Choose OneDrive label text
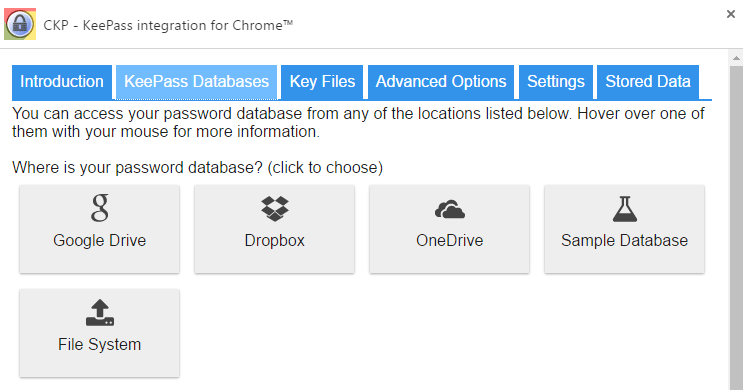The image size is (743, 390). pyautogui.click(x=450, y=240)
